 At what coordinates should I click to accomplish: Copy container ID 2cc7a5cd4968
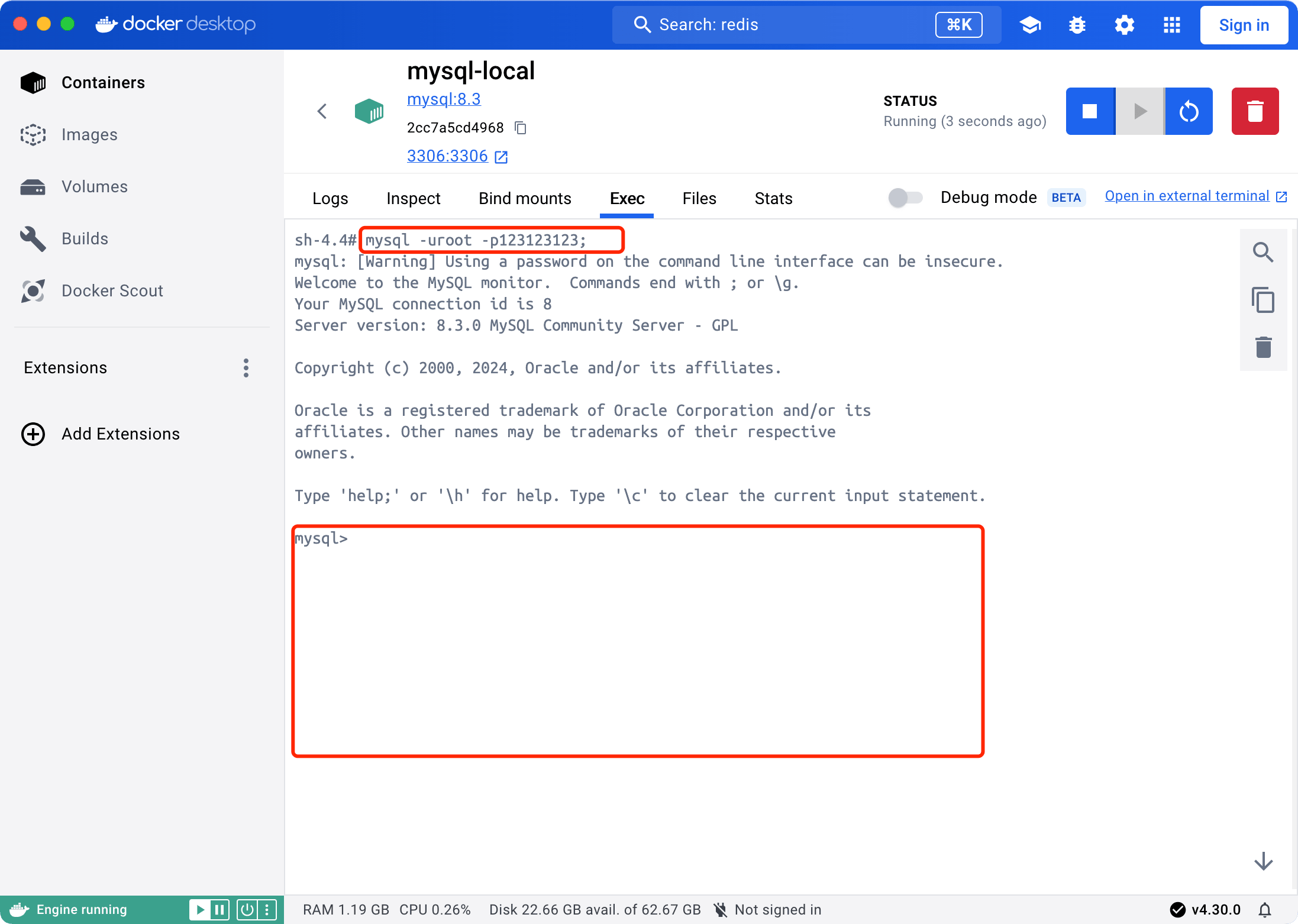pyautogui.click(x=521, y=128)
